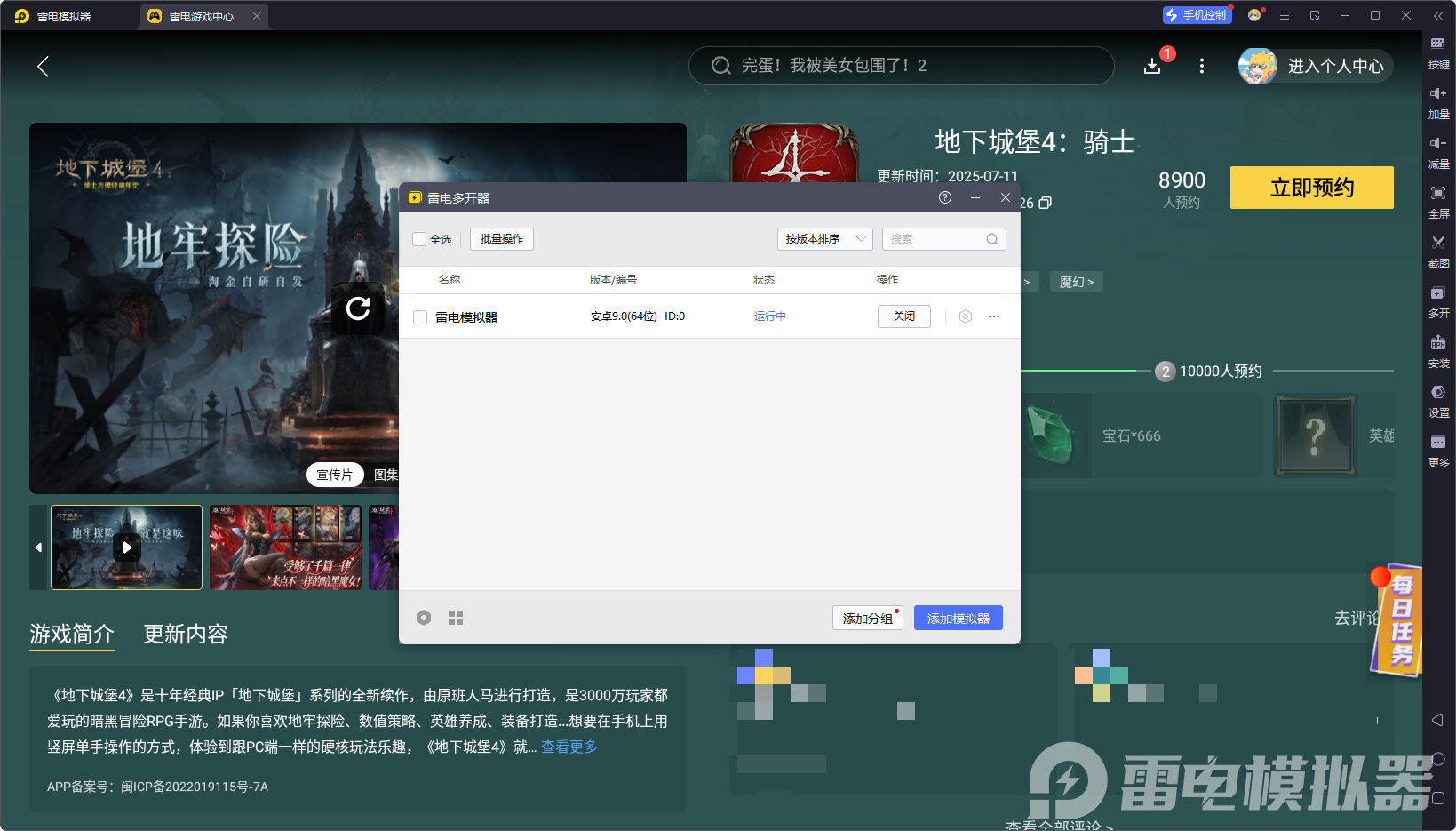Play the 地牢探险 trailer thumbnail
Screen dimensions: 1456x831
[127, 547]
